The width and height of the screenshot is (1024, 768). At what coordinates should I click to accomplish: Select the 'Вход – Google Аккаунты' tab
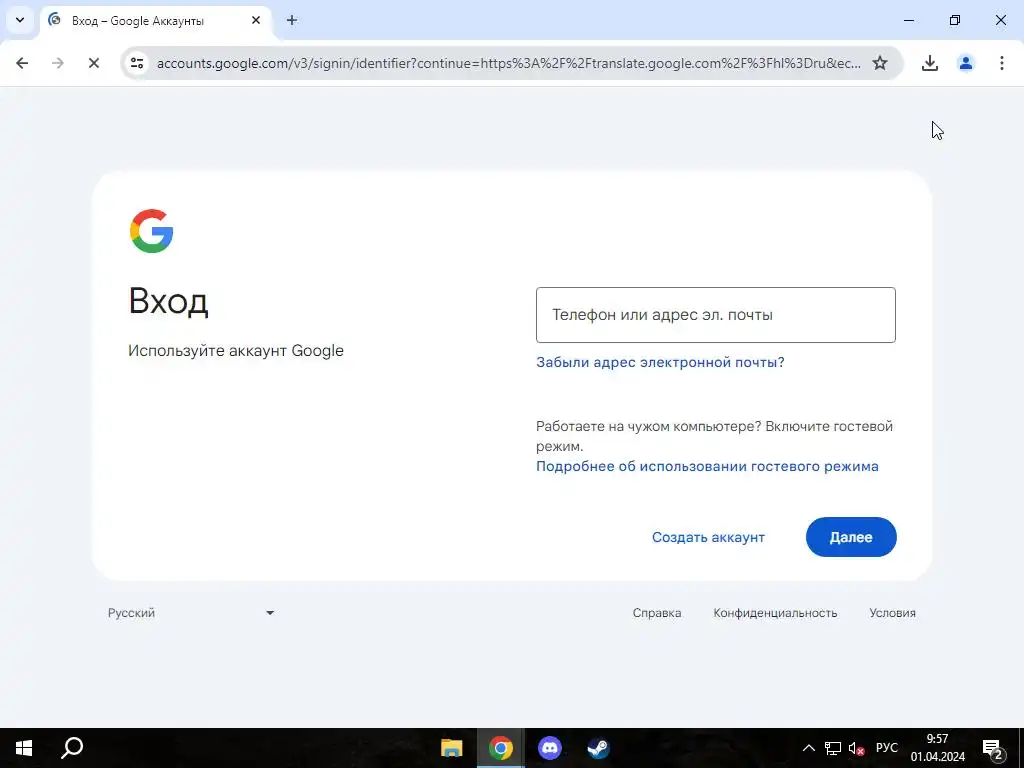[155, 21]
